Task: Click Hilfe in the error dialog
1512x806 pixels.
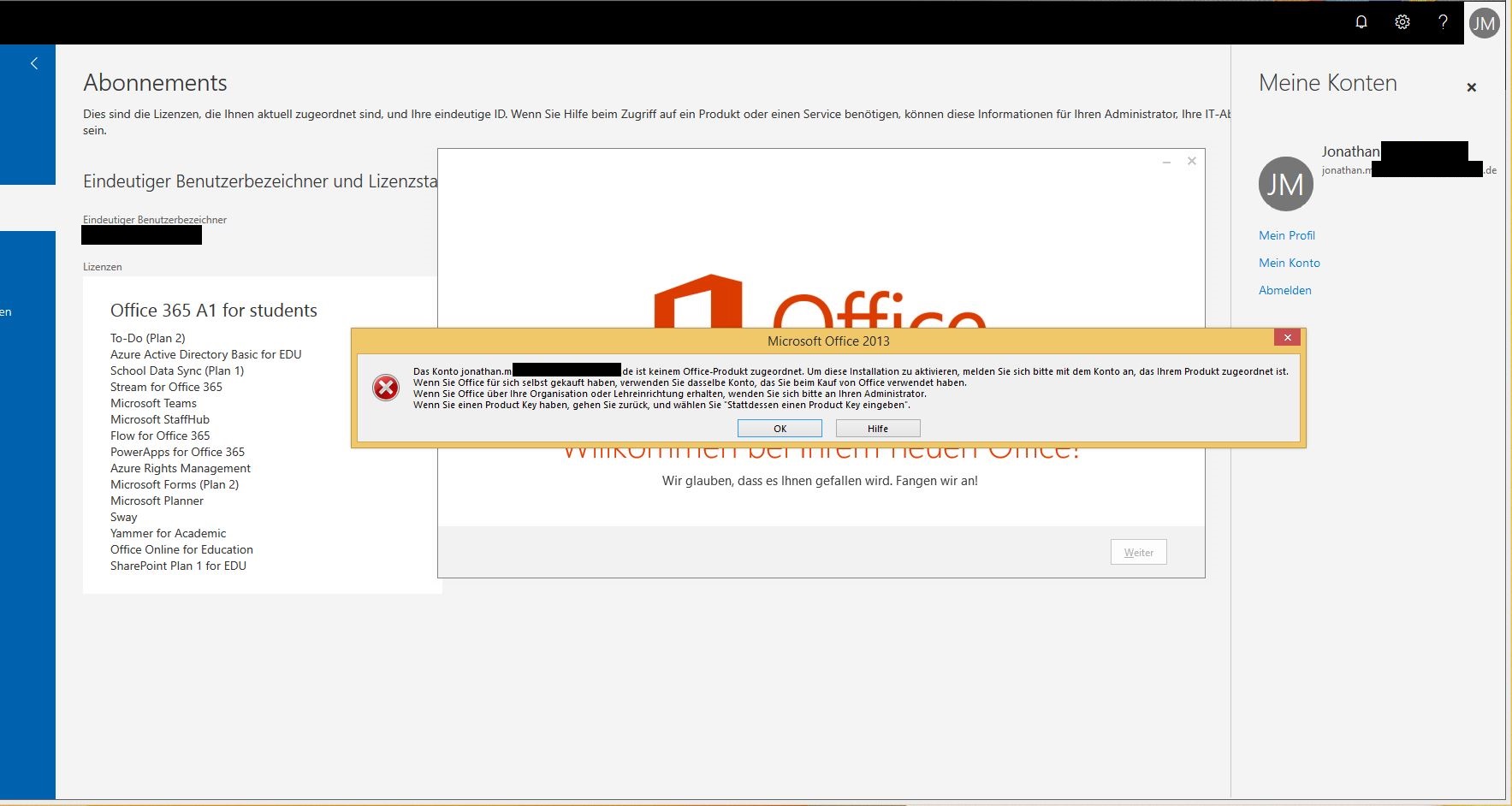Action: pyautogui.click(x=878, y=429)
